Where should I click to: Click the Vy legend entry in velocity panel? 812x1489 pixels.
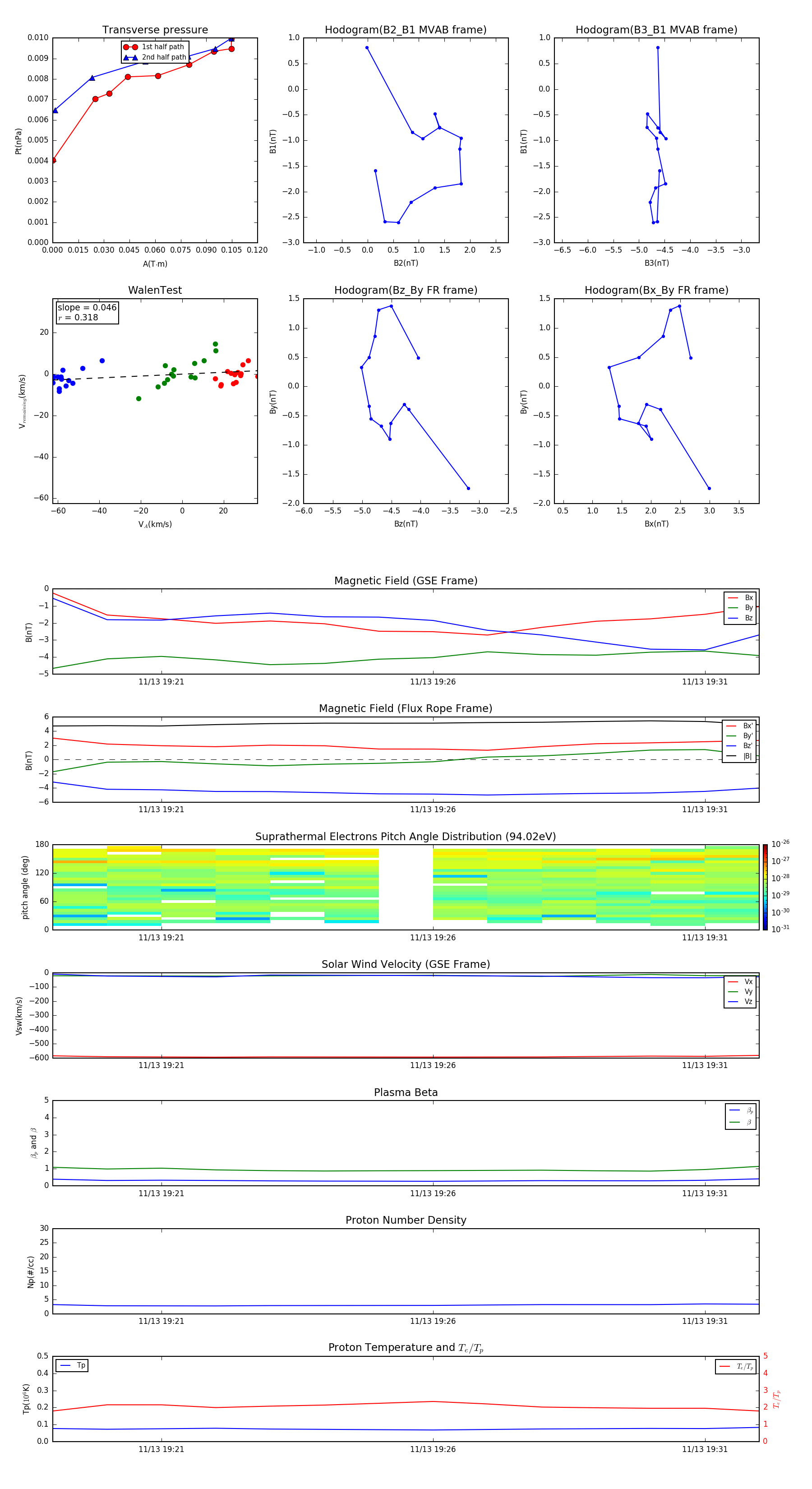click(740, 991)
